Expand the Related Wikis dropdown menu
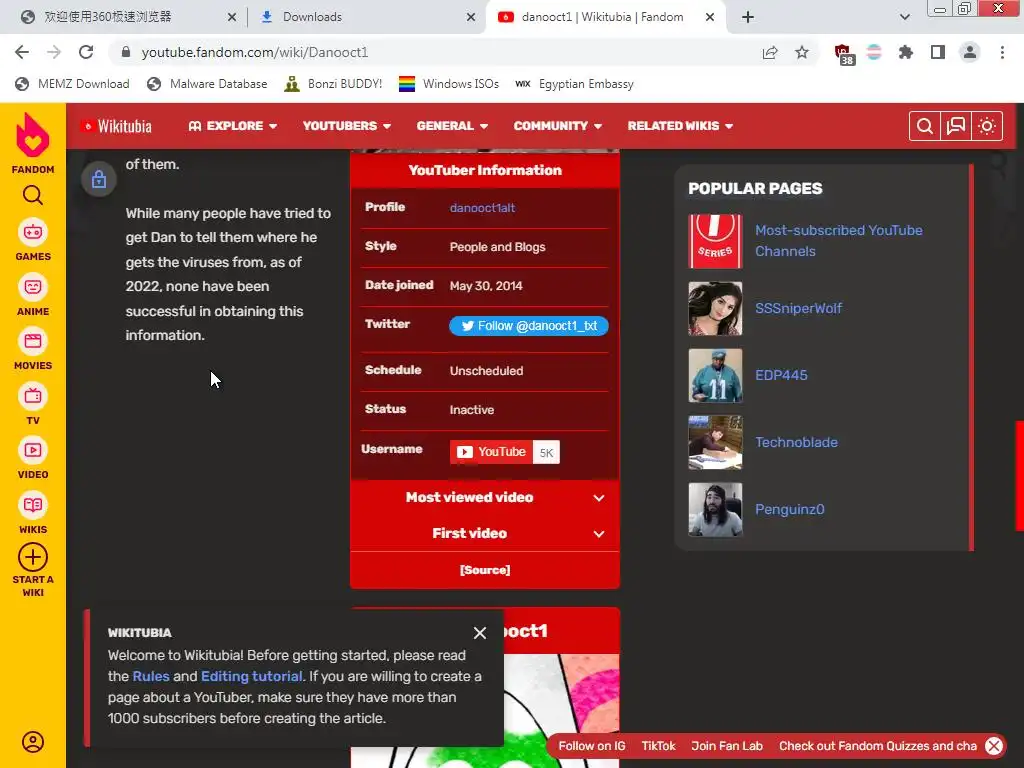Screen dimensions: 1024x768 point(680,126)
